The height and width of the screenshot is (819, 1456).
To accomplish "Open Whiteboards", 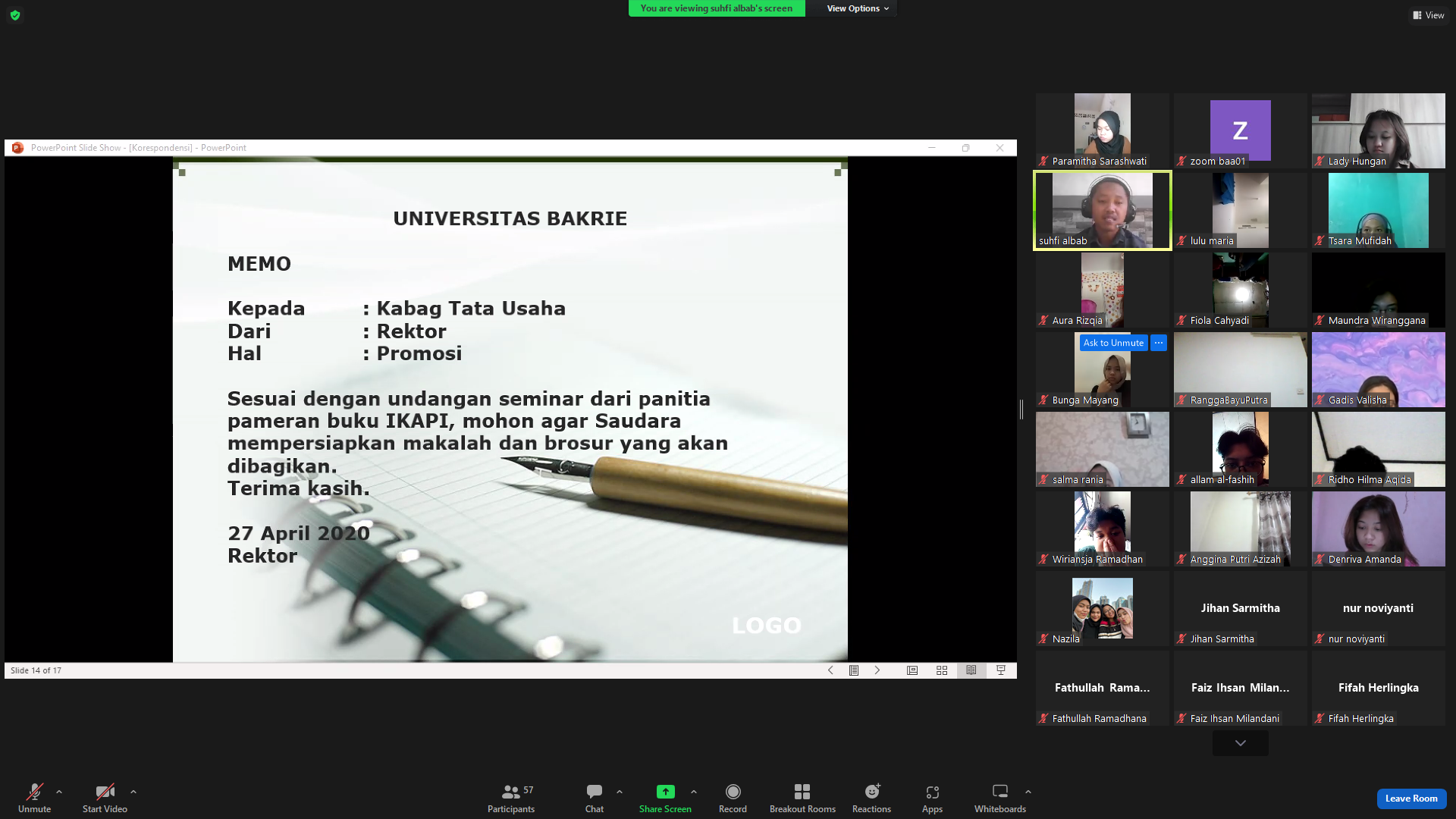I will click(1000, 798).
